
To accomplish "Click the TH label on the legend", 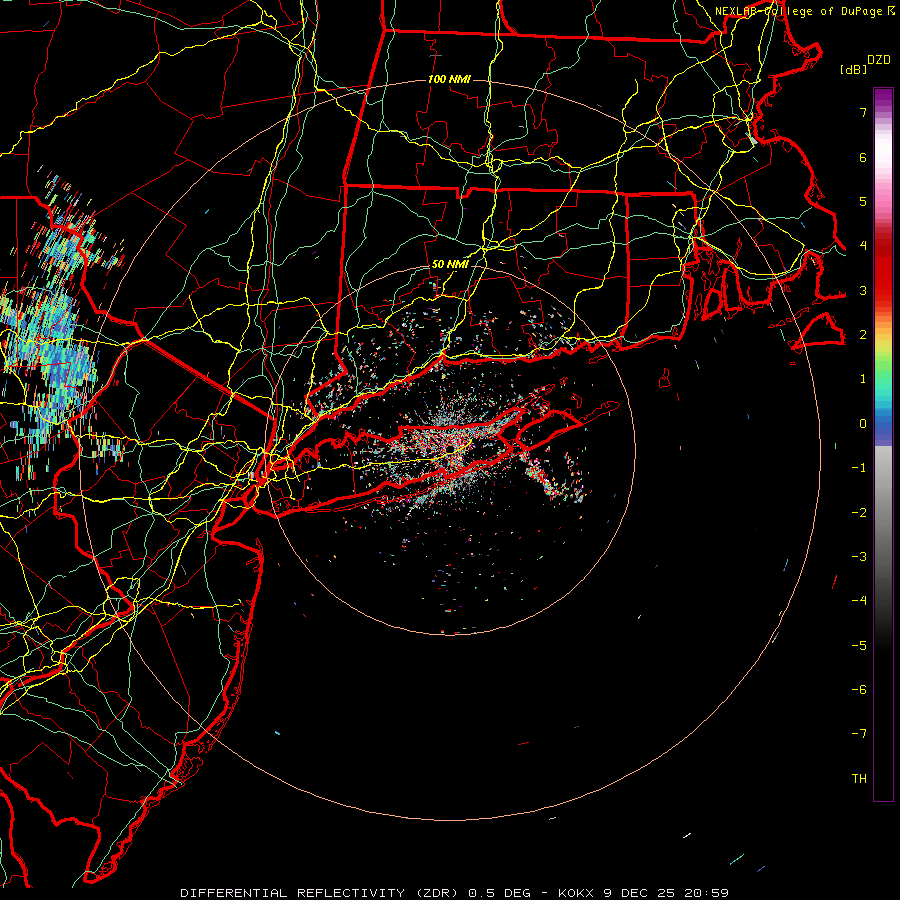I will [859, 779].
